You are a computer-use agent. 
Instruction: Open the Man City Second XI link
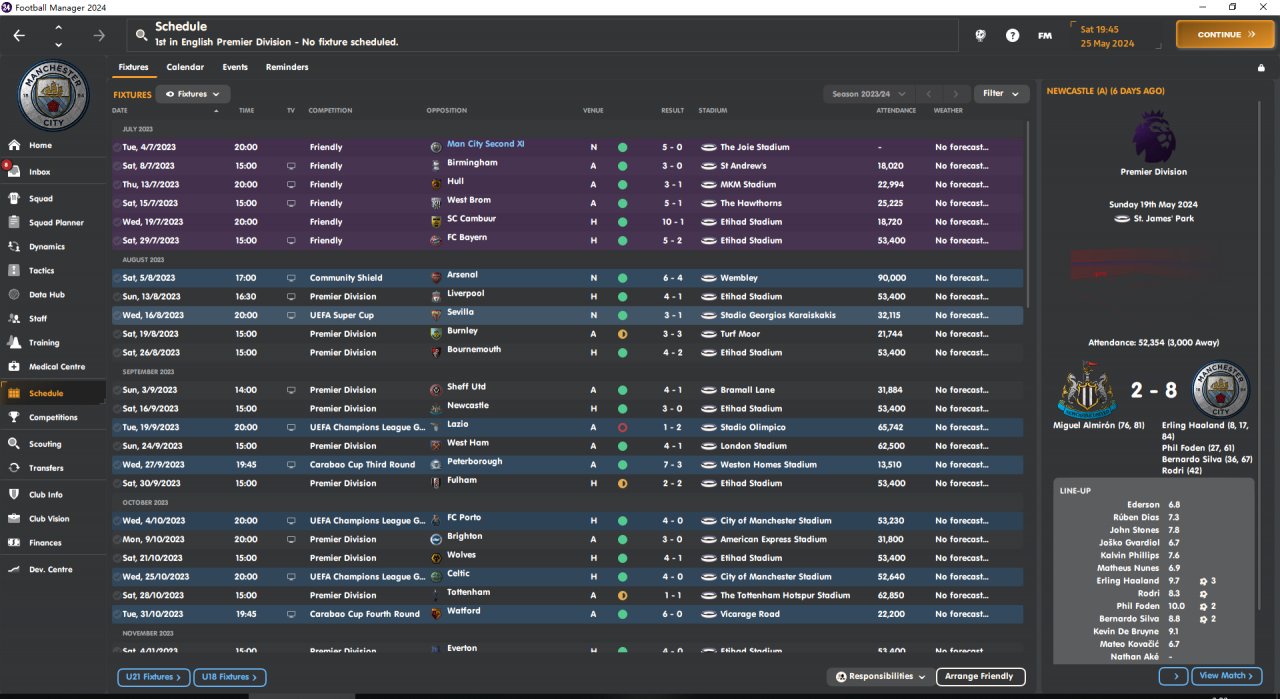tap(485, 144)
